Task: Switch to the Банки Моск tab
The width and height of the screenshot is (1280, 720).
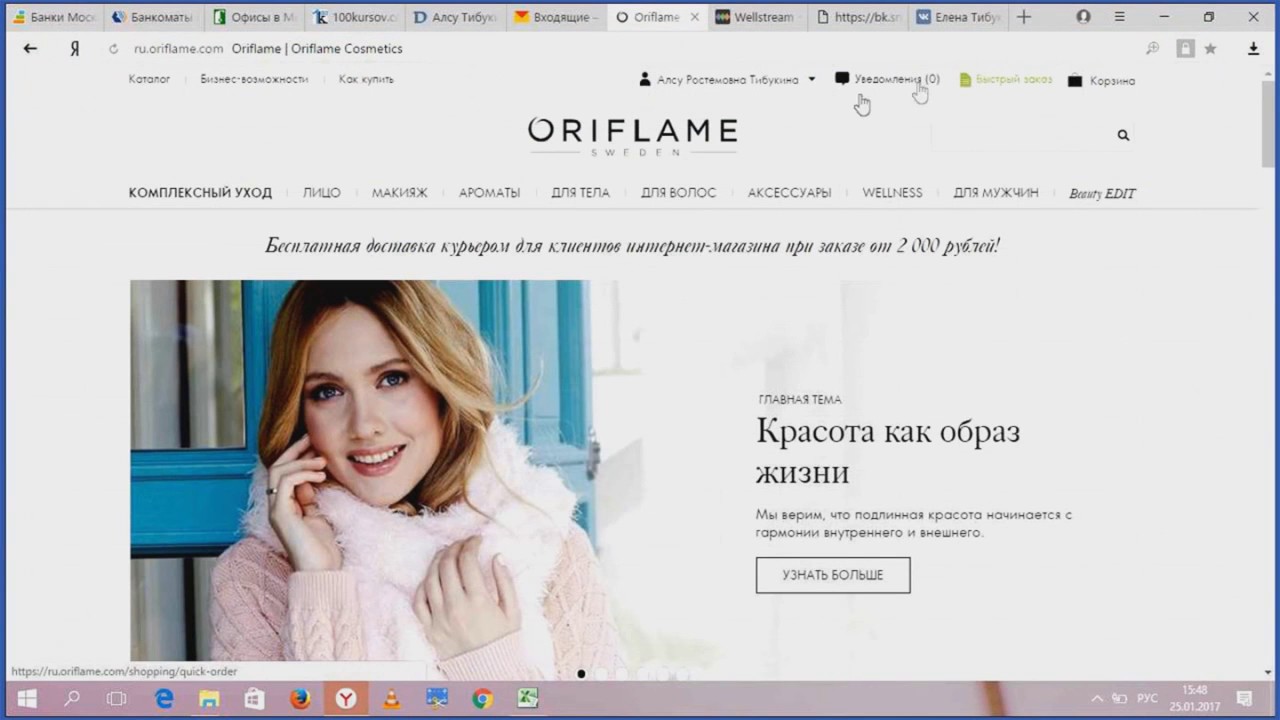Action: pos(53,17)
